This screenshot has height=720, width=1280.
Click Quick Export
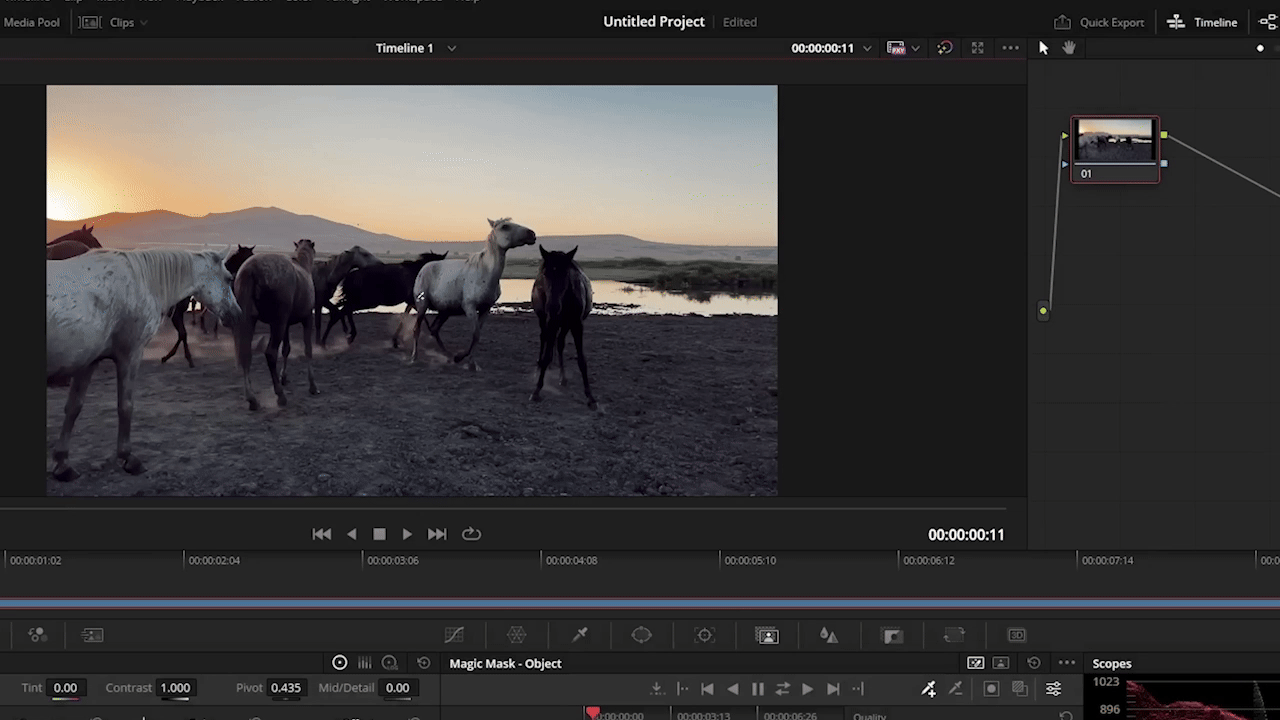[1099, 22]
